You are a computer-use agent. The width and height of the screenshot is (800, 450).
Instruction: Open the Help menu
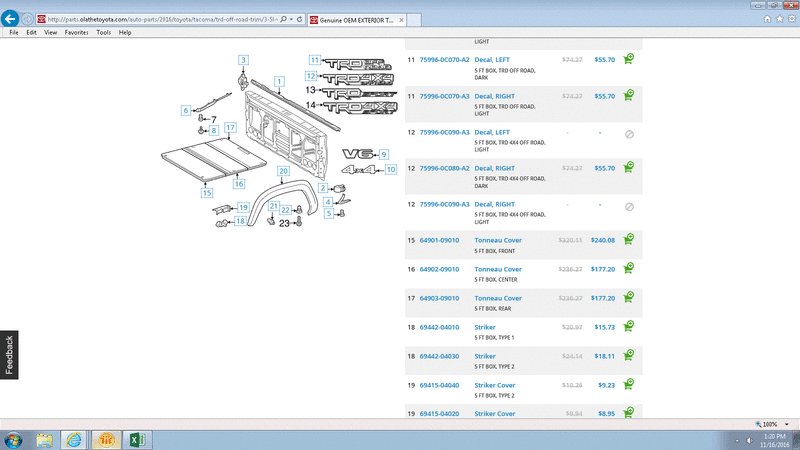(125, 32)
